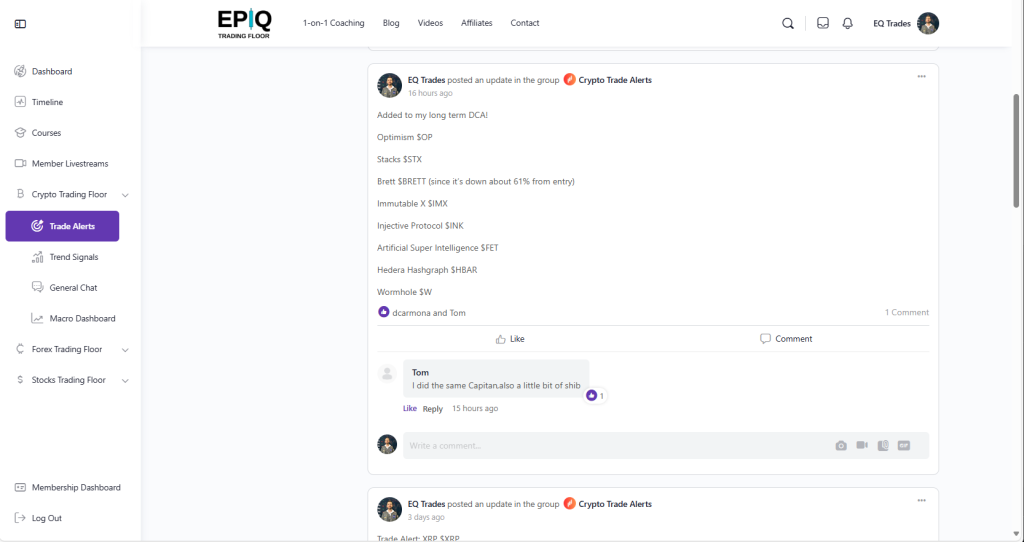View who liked: dcarmona and Tom
Viewport: 1024px width, 542px height.
click(429, 313)
